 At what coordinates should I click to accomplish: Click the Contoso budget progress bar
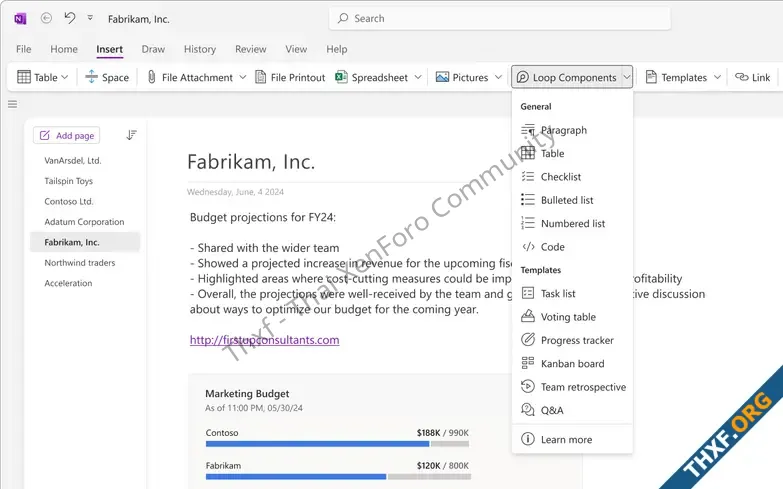(x=338, y=444)
